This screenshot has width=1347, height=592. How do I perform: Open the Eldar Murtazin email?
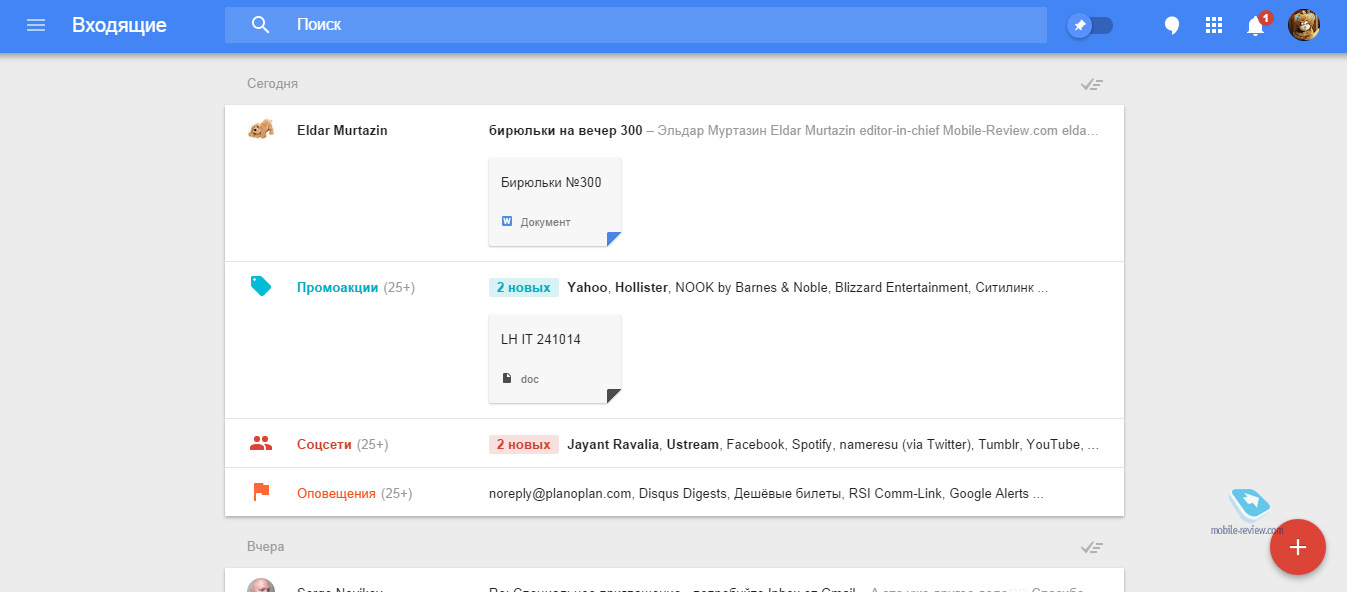coord(674,183)
